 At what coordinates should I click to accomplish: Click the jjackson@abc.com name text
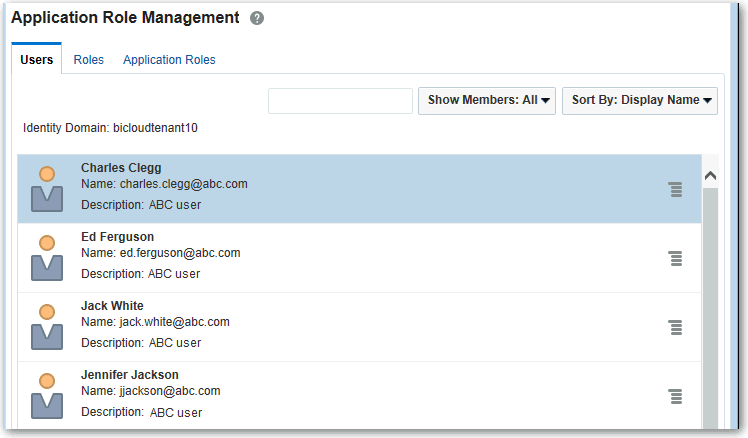click(170, 391)
